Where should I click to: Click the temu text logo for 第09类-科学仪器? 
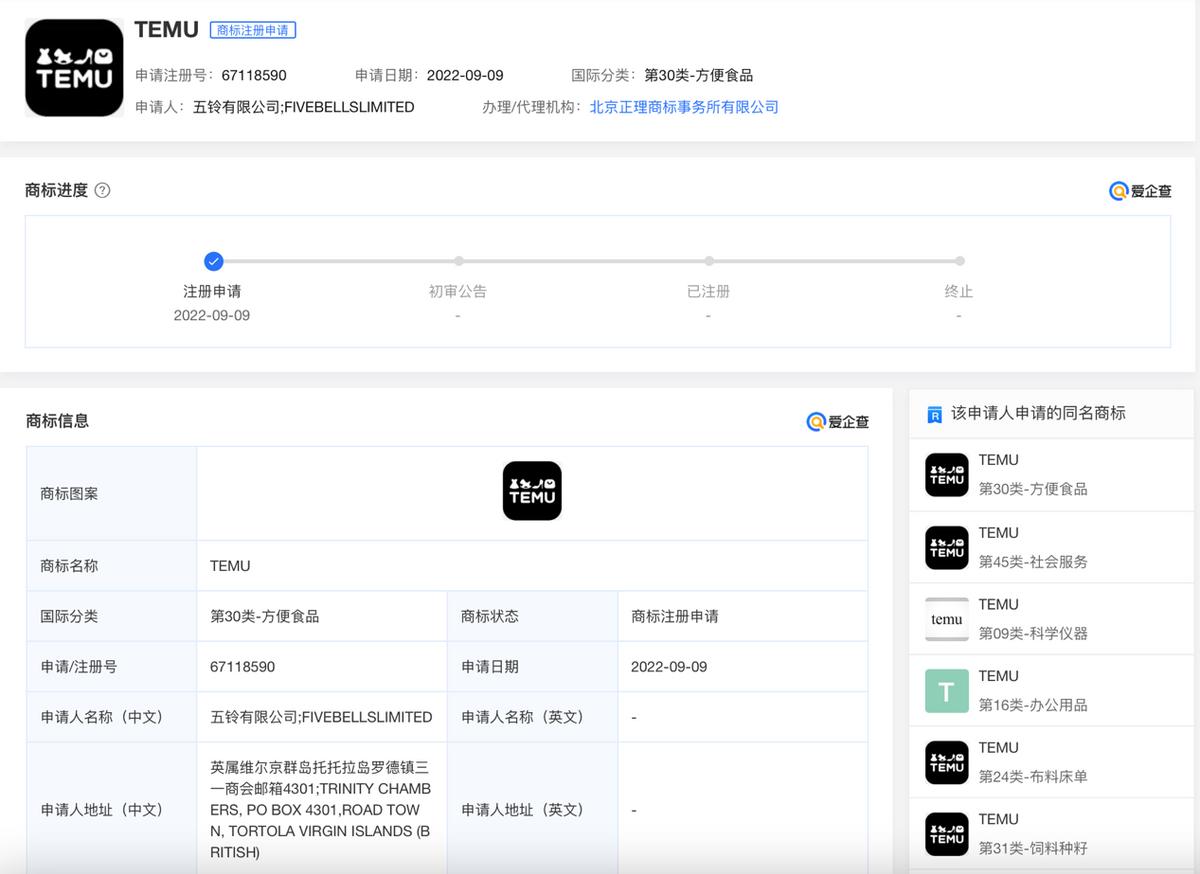pos(946,619)
